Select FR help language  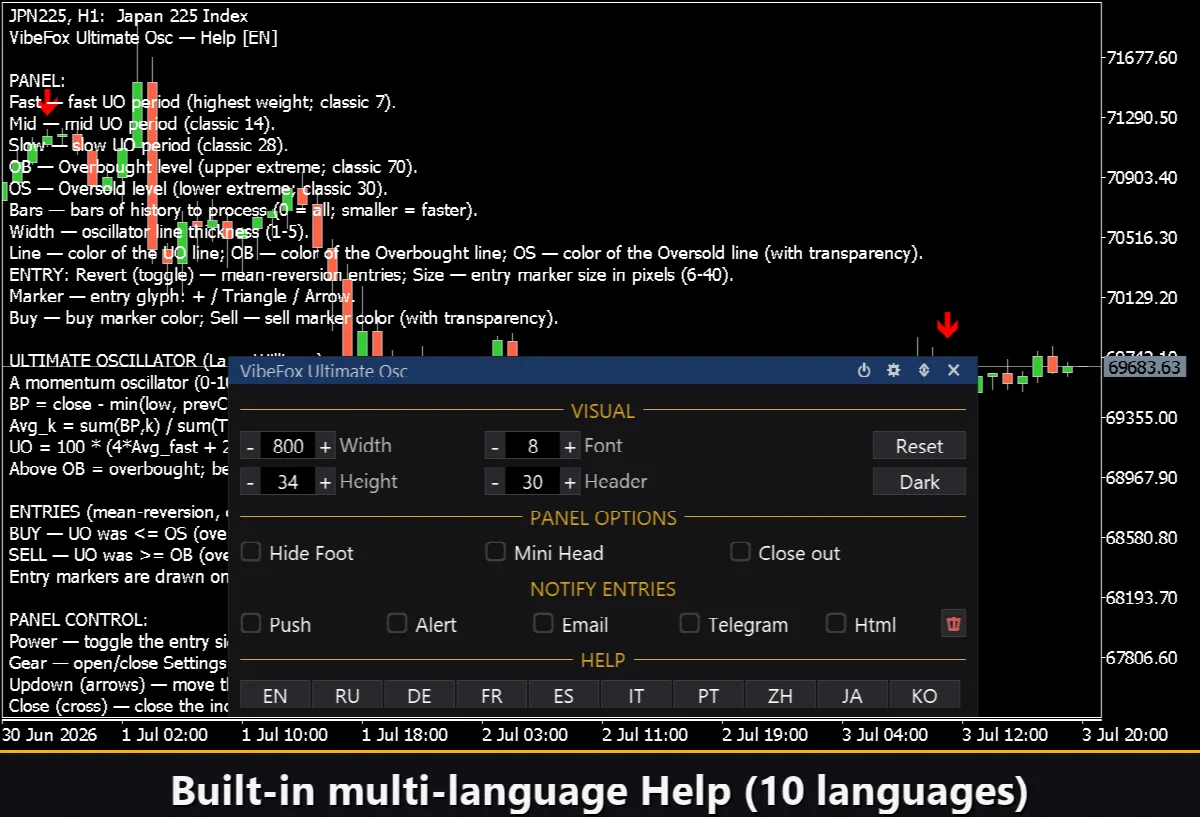click(491, 695)
